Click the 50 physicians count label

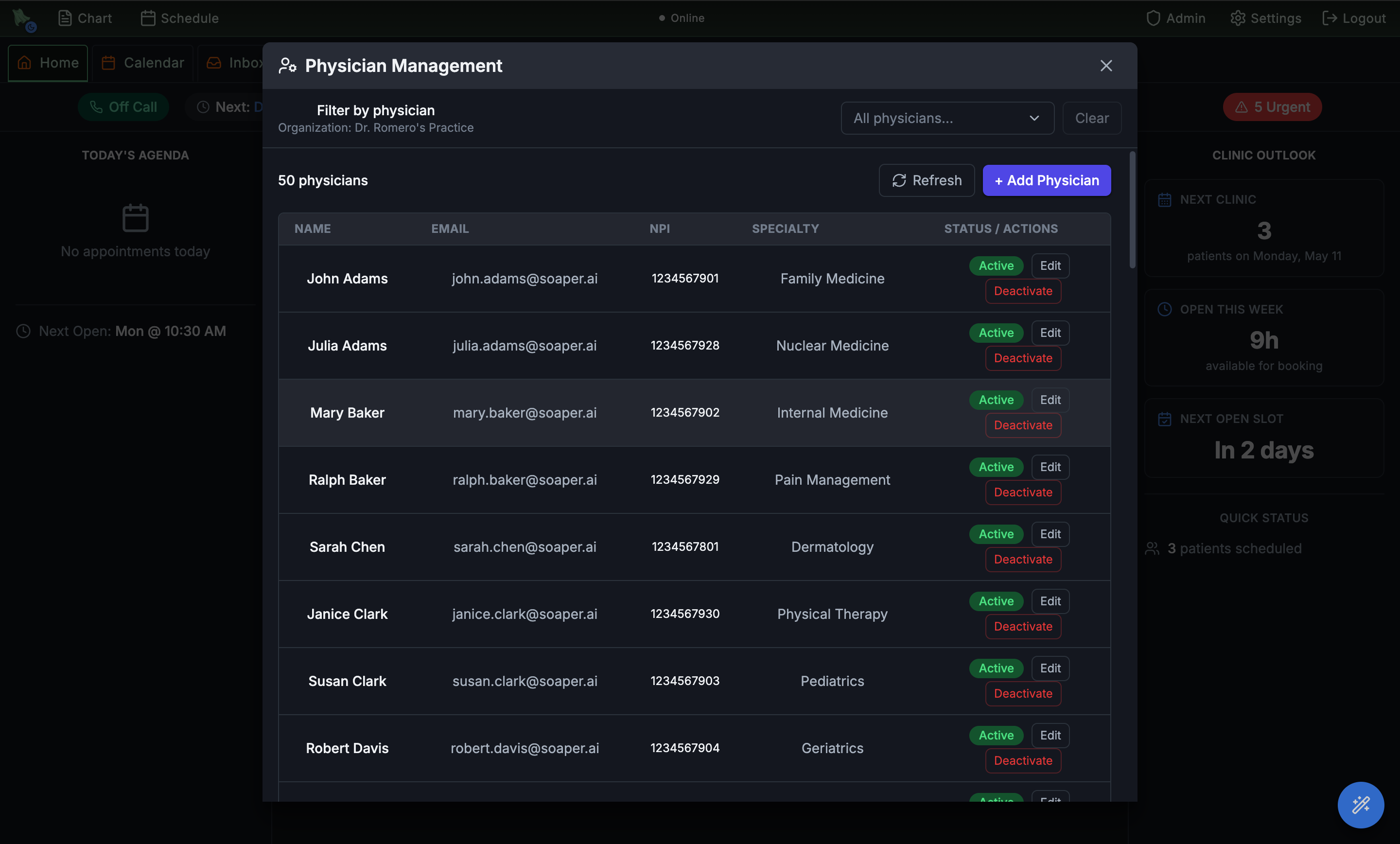tap(323, 180)
